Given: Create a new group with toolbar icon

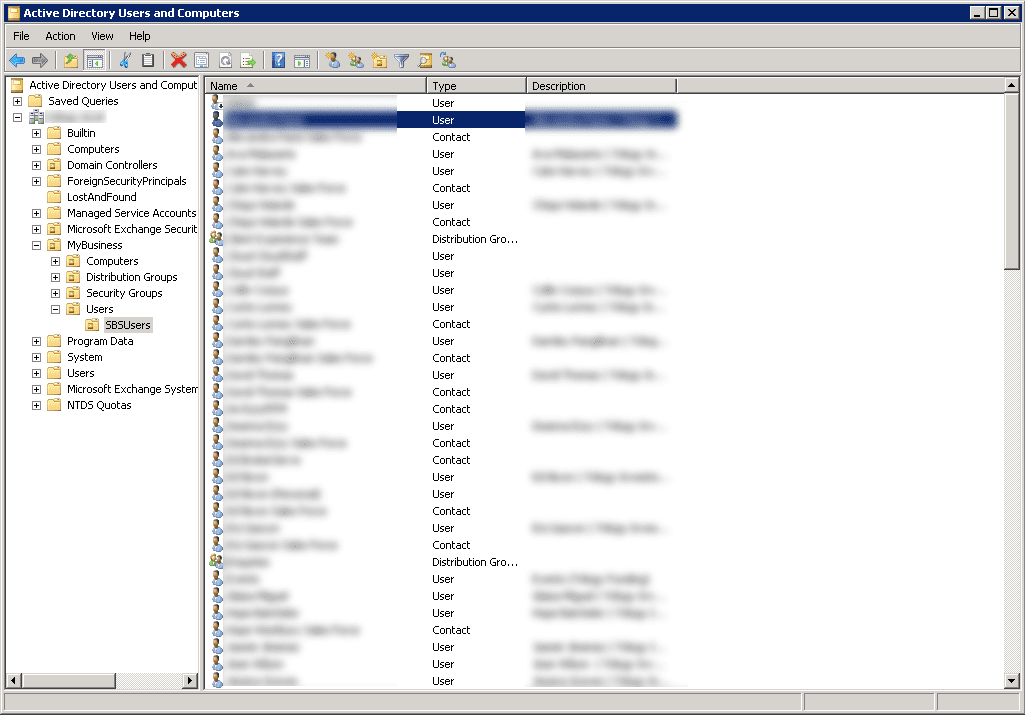Looking at the screenshot, I should point(356,61).
